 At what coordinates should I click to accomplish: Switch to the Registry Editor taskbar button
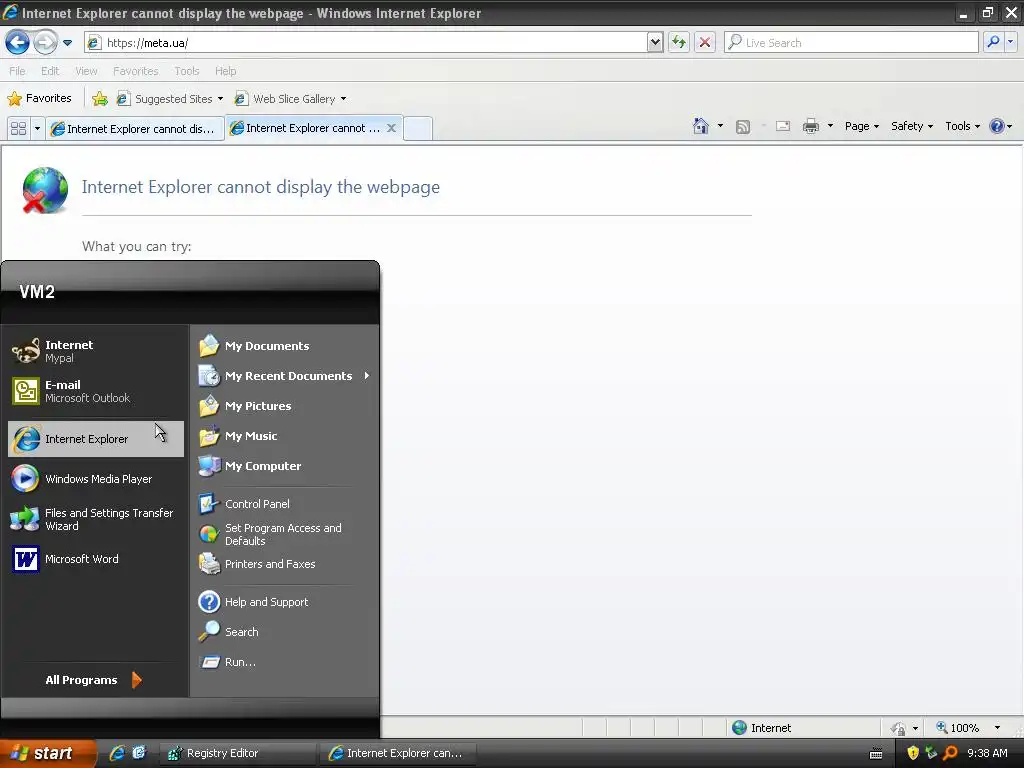[236, 754]
